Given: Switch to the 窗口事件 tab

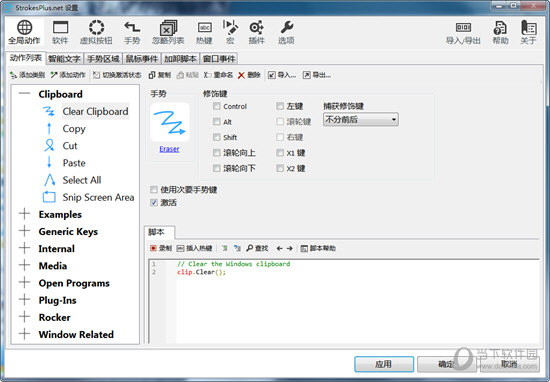Looking at the screenshot, I should 219,59.
